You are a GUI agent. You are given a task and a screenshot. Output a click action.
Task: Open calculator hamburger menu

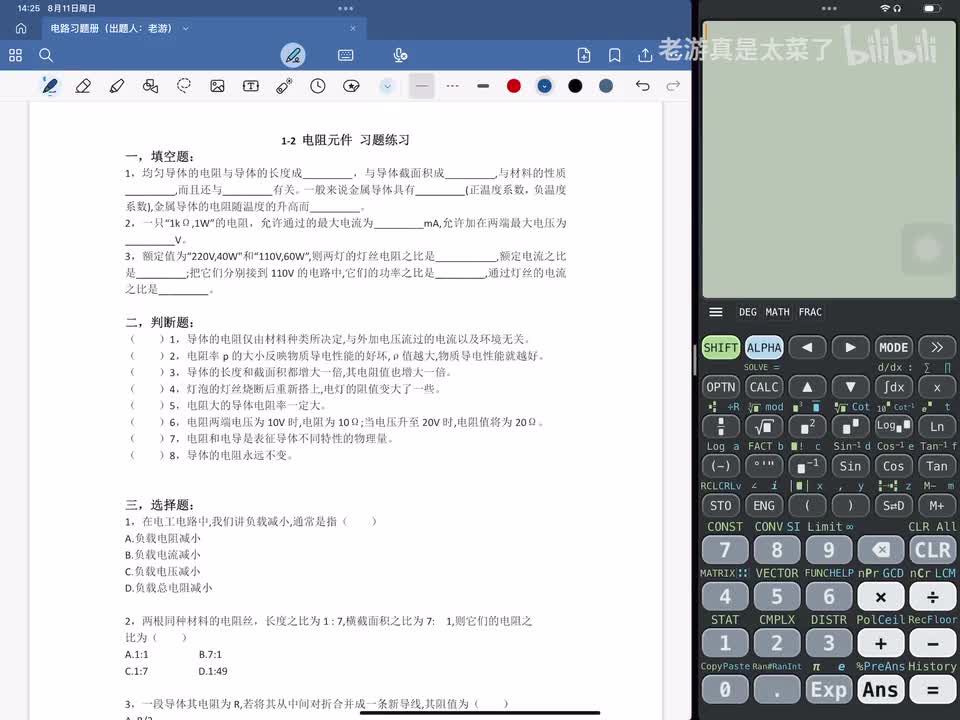tap(716, 312)
